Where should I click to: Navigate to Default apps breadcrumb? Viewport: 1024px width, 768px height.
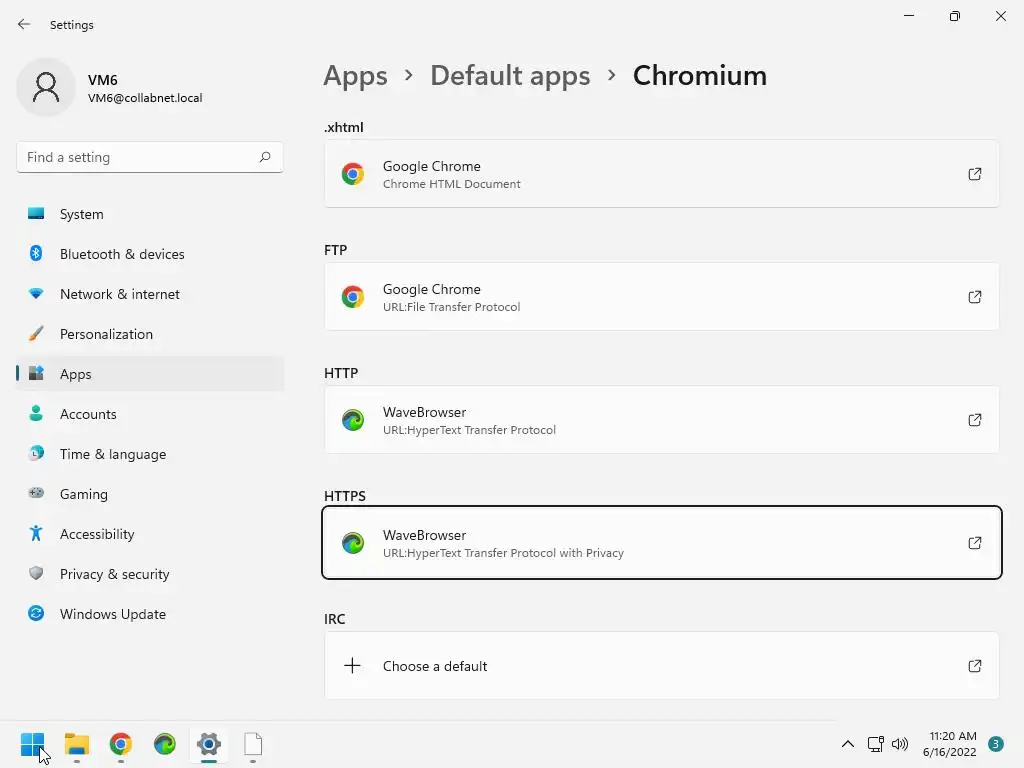pyautogui.click(x=510, y=76)
